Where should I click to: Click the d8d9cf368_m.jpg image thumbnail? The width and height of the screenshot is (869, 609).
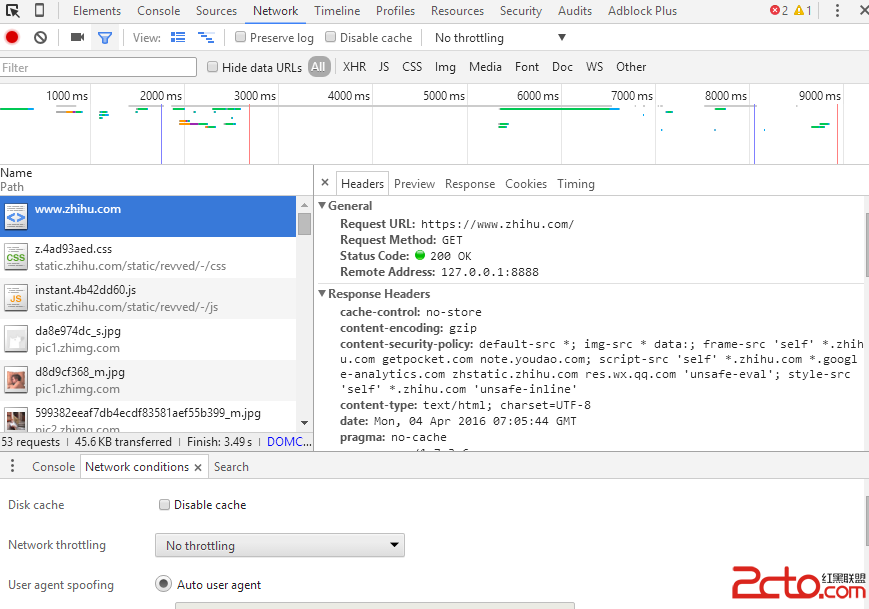pos(16,381)
